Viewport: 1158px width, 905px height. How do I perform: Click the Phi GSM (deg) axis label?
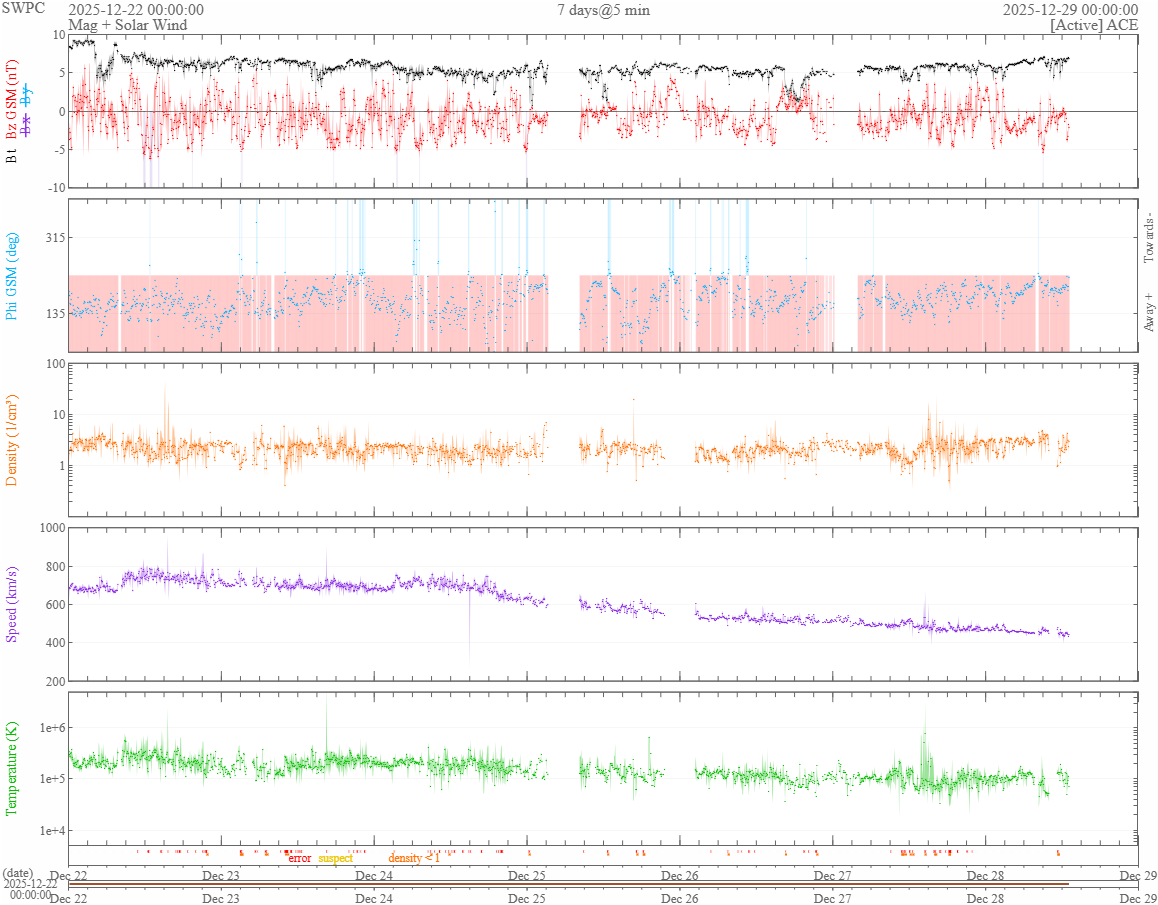pos(12,276)
